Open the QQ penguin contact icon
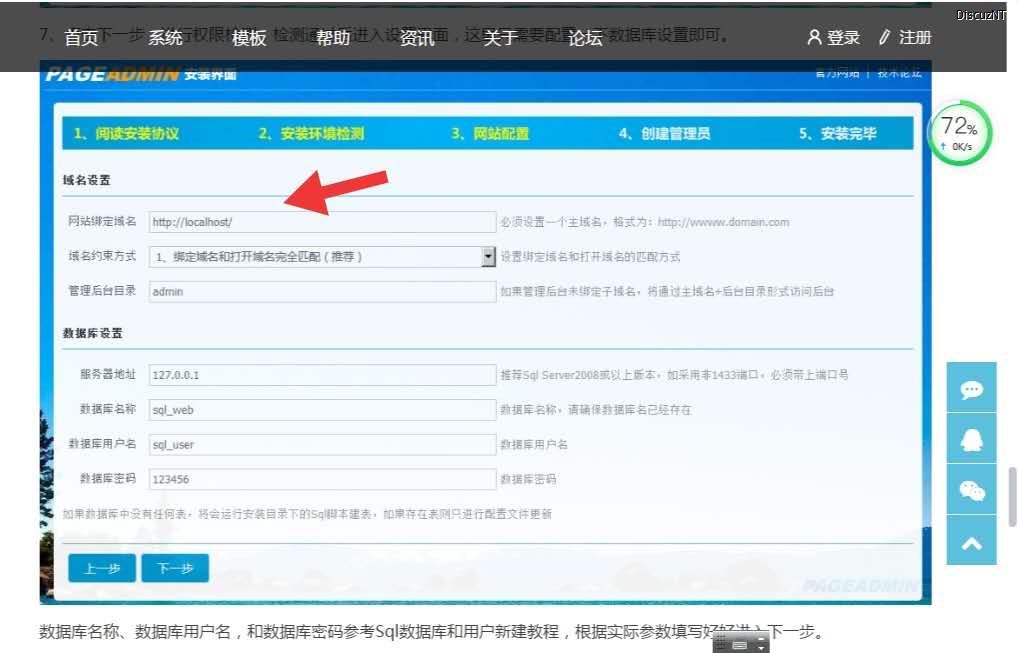The image size is (1018, 653). click(971, 439)
